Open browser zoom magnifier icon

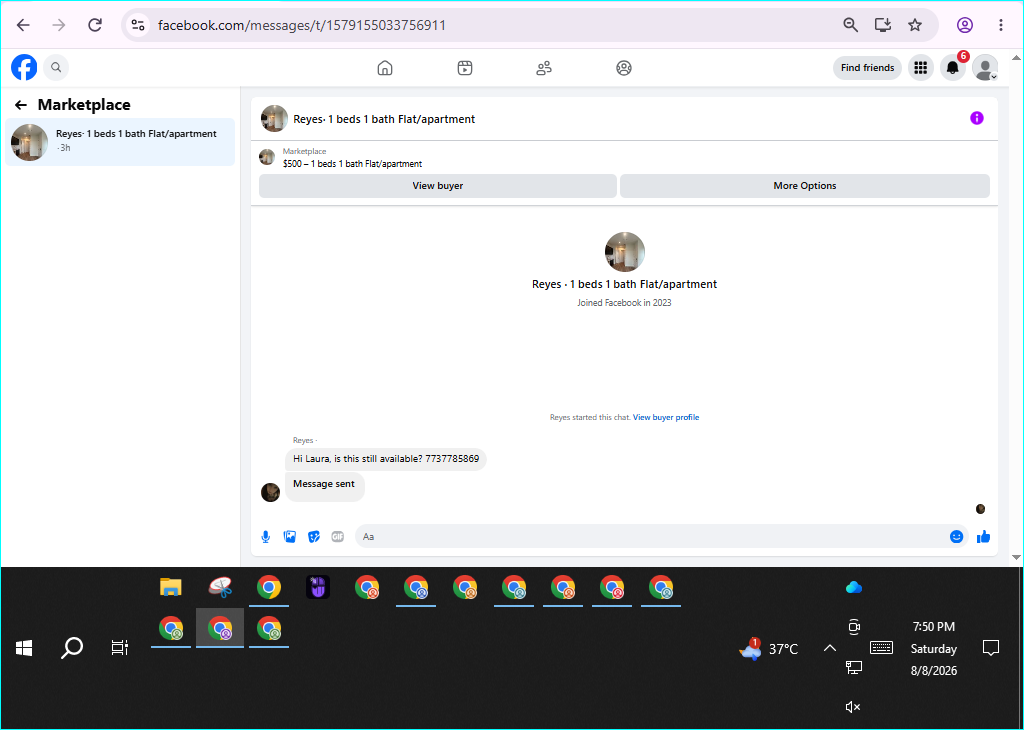(x=850, y=25)
